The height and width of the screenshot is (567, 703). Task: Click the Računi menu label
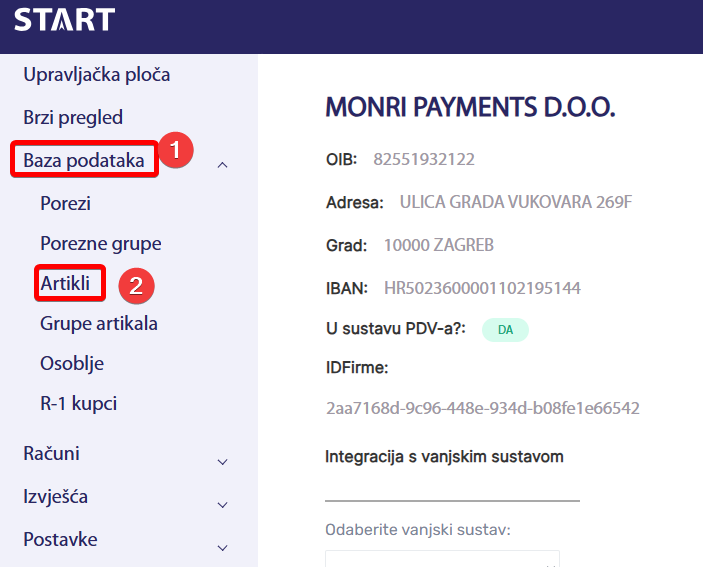[51, 454]
